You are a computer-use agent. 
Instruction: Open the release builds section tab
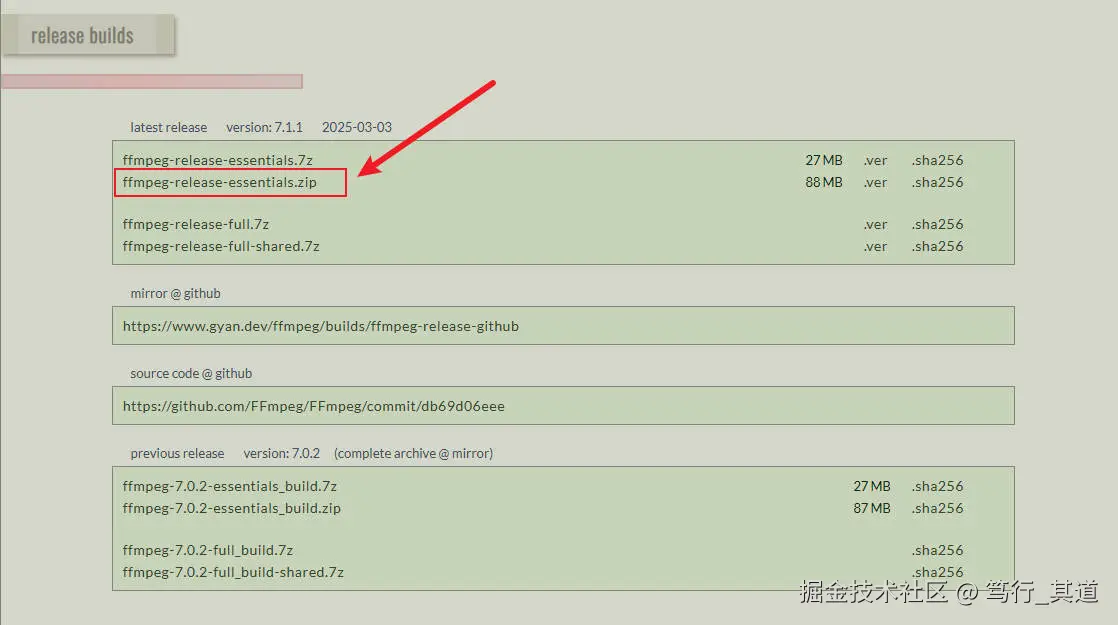[x=88, y=35]
